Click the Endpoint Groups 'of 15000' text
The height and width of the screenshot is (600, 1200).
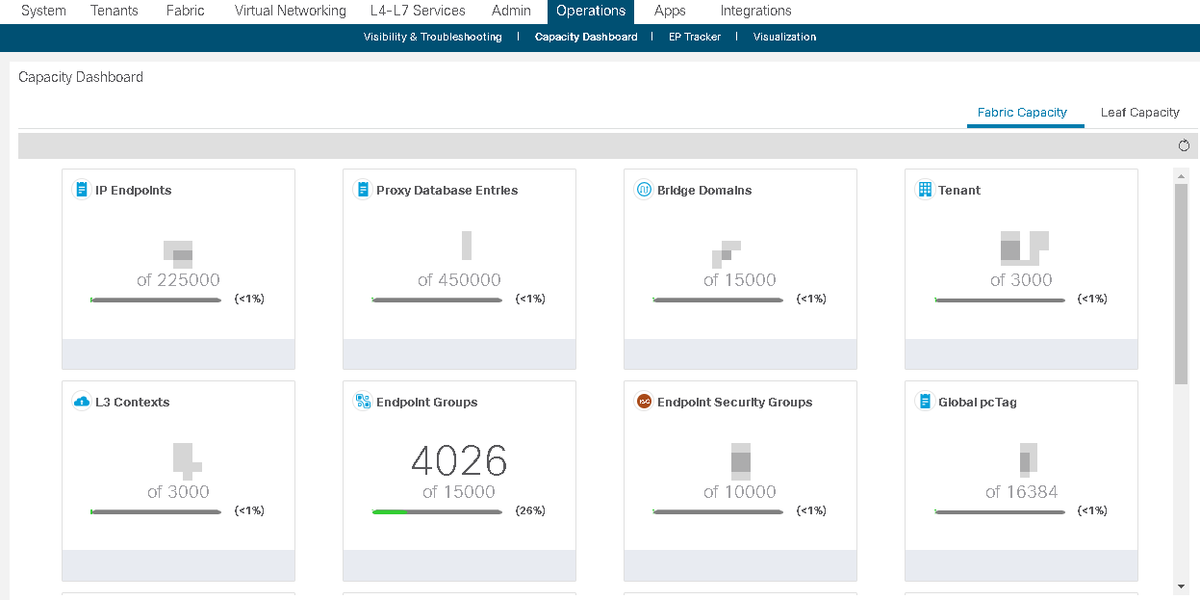click(x=459, y=492)
